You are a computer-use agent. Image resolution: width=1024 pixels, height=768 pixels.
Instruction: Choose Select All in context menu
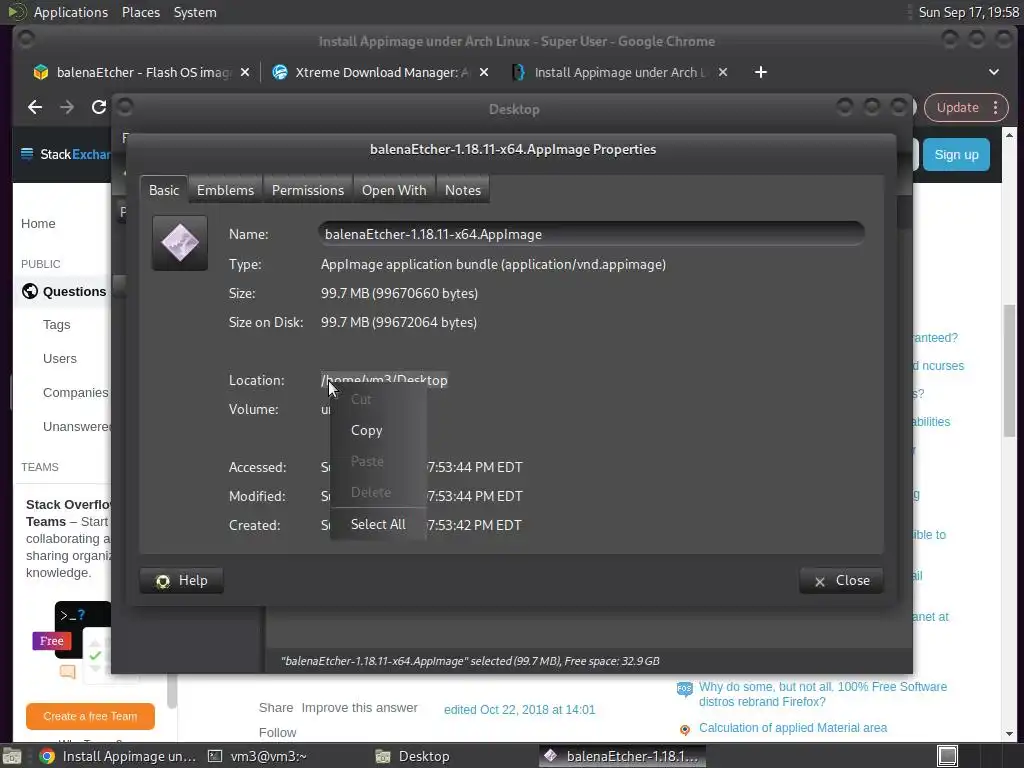[378, 524]
